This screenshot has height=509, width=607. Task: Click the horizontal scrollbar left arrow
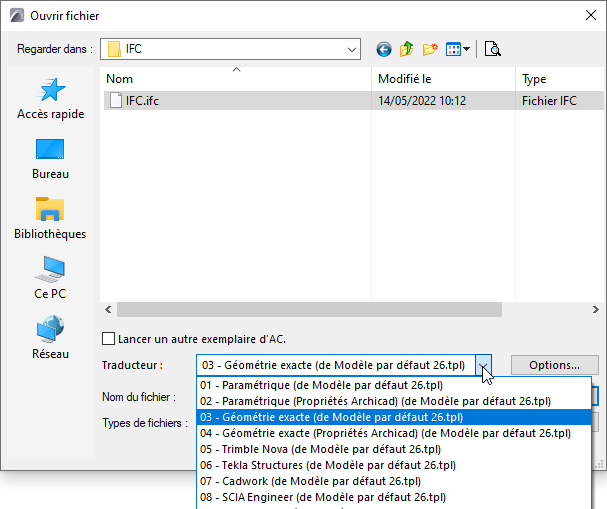click(108, 310)
